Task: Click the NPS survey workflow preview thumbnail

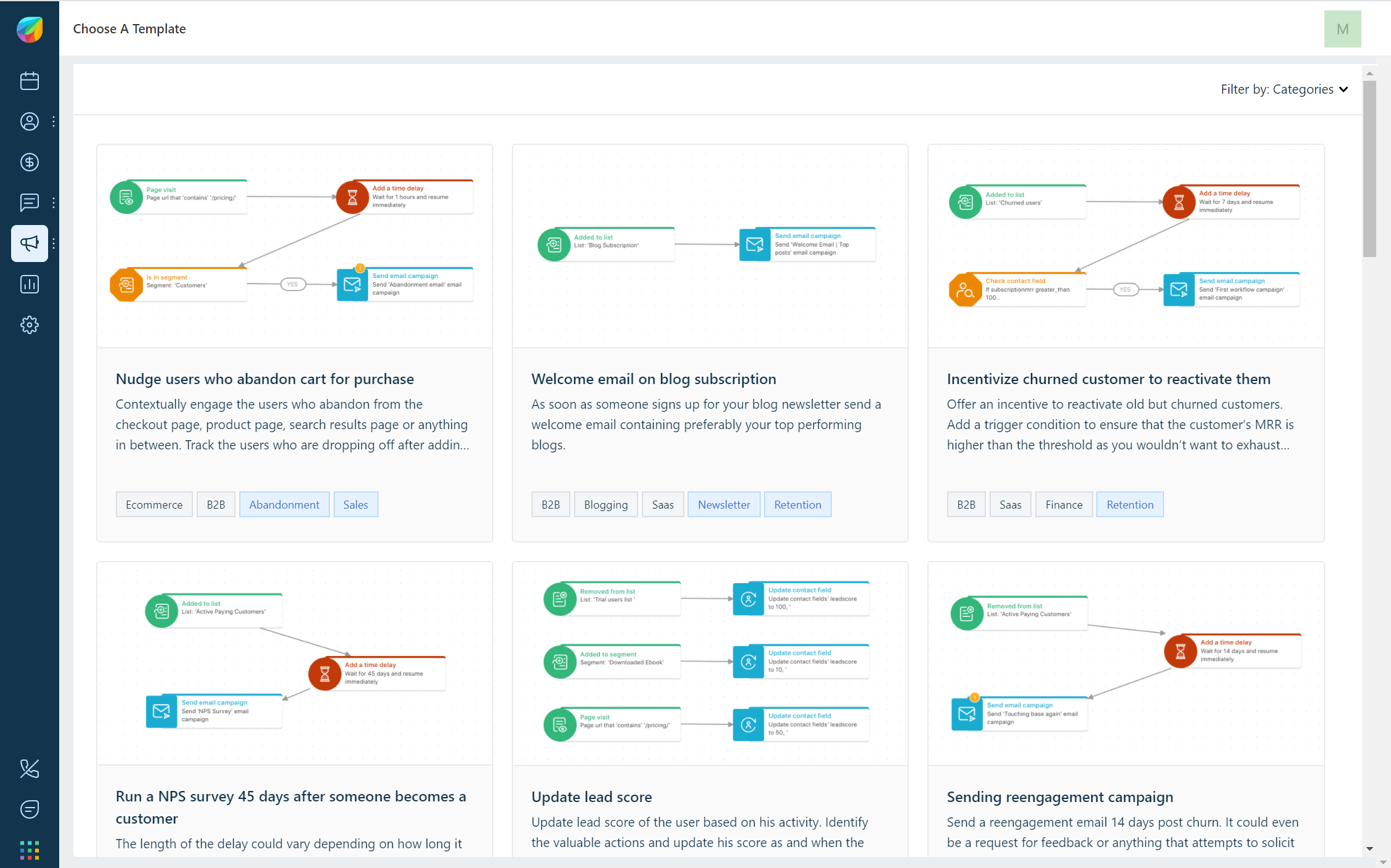Action: point(294,663)
